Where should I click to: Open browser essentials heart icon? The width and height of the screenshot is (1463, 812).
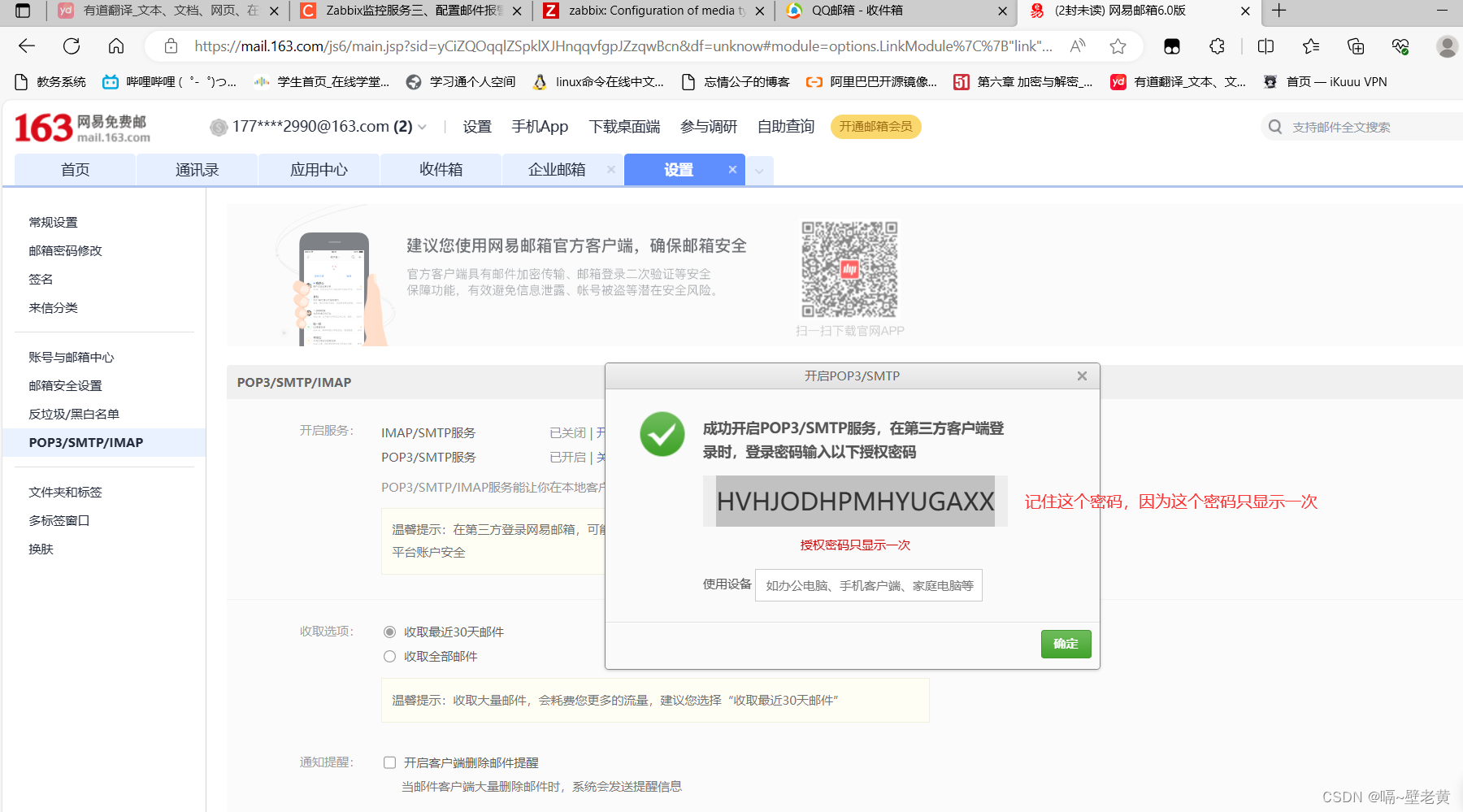1400,46
